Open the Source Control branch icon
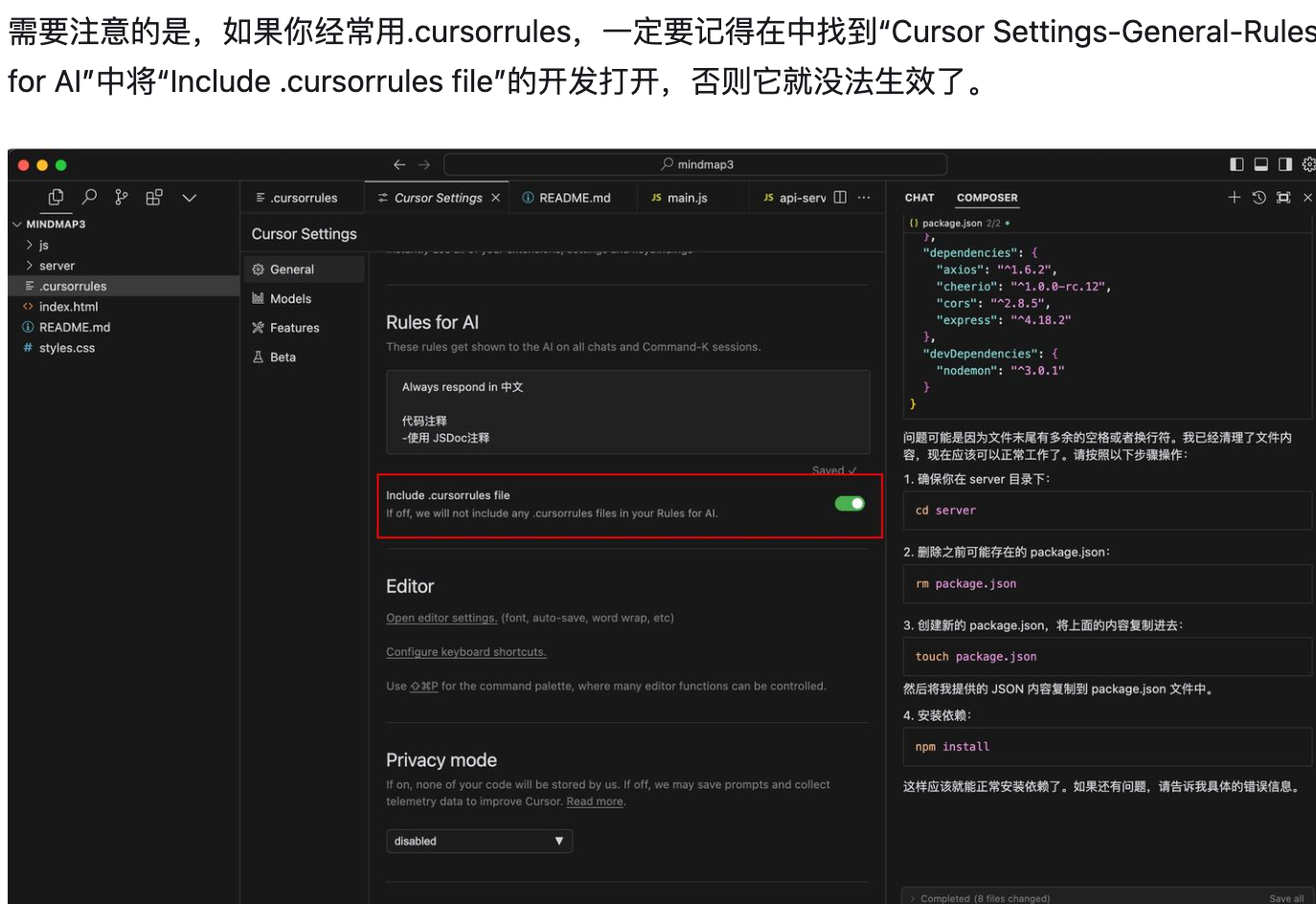 (x=121, y=197)
